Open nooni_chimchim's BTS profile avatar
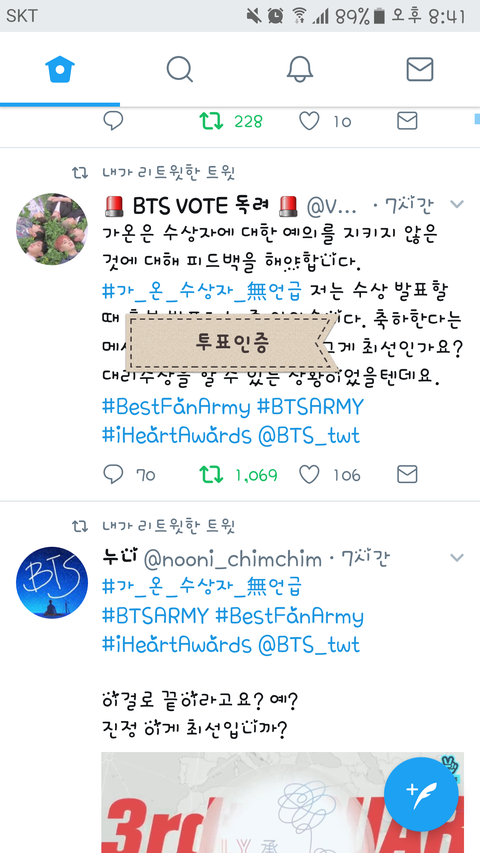 (x=52, y=582)
